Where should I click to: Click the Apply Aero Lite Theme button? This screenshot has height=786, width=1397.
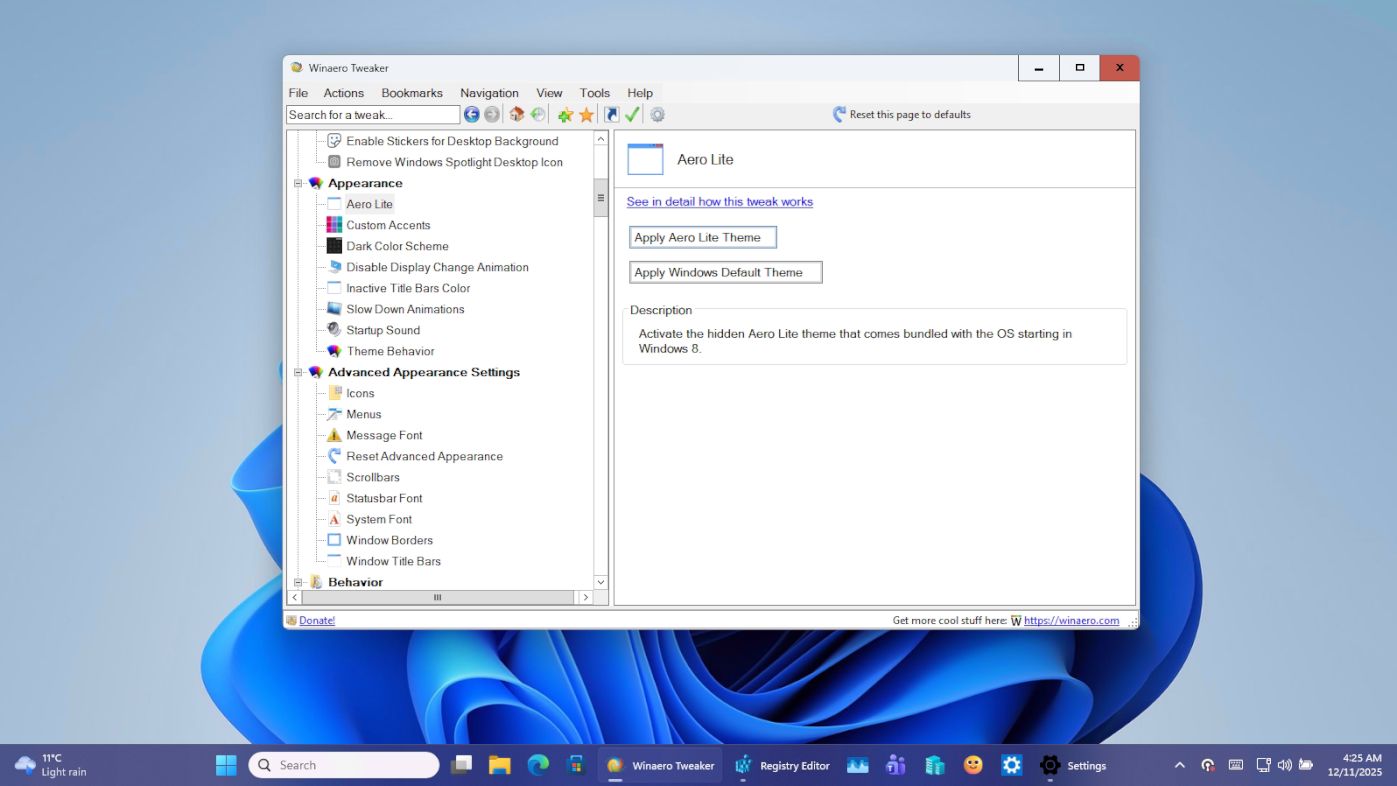[x=702, y=237]
